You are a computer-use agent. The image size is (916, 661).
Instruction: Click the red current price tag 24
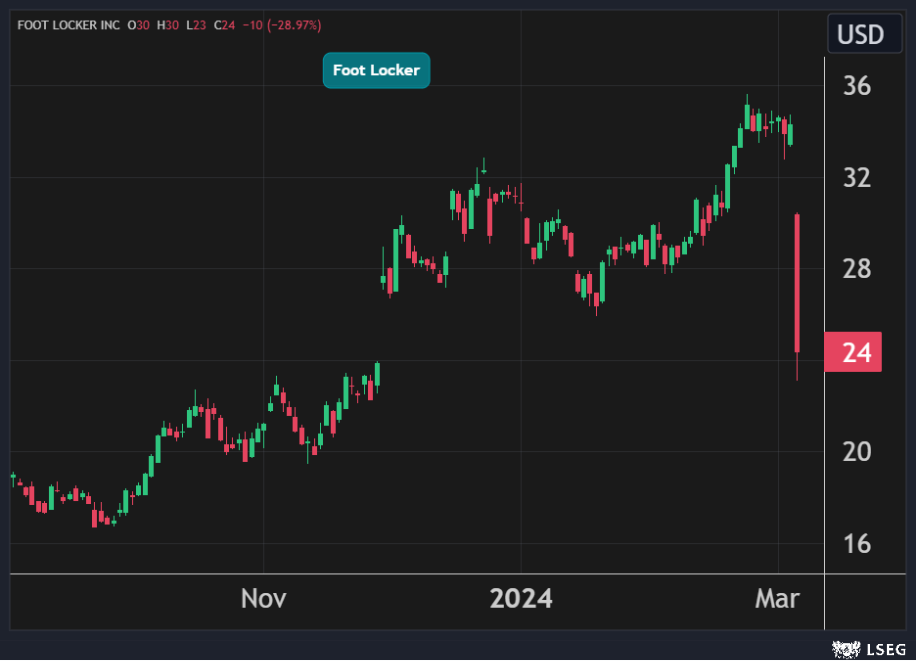pyautogui.click(x=853, y=353)
